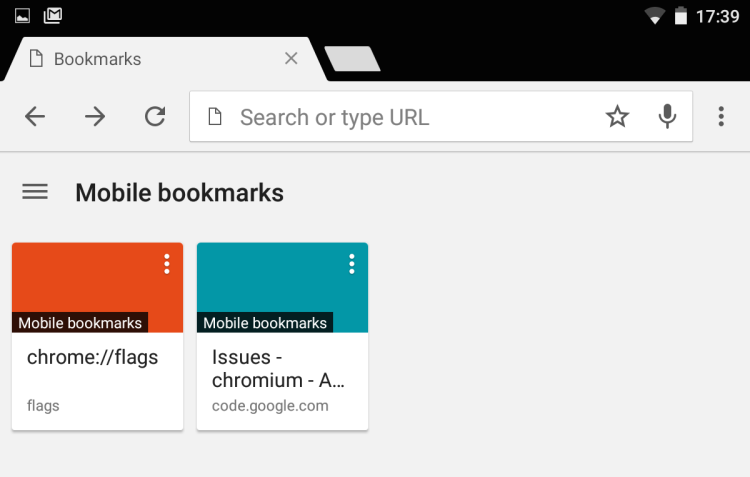Tap the orange thumbnail of flags bookmark

pos(98,288)
